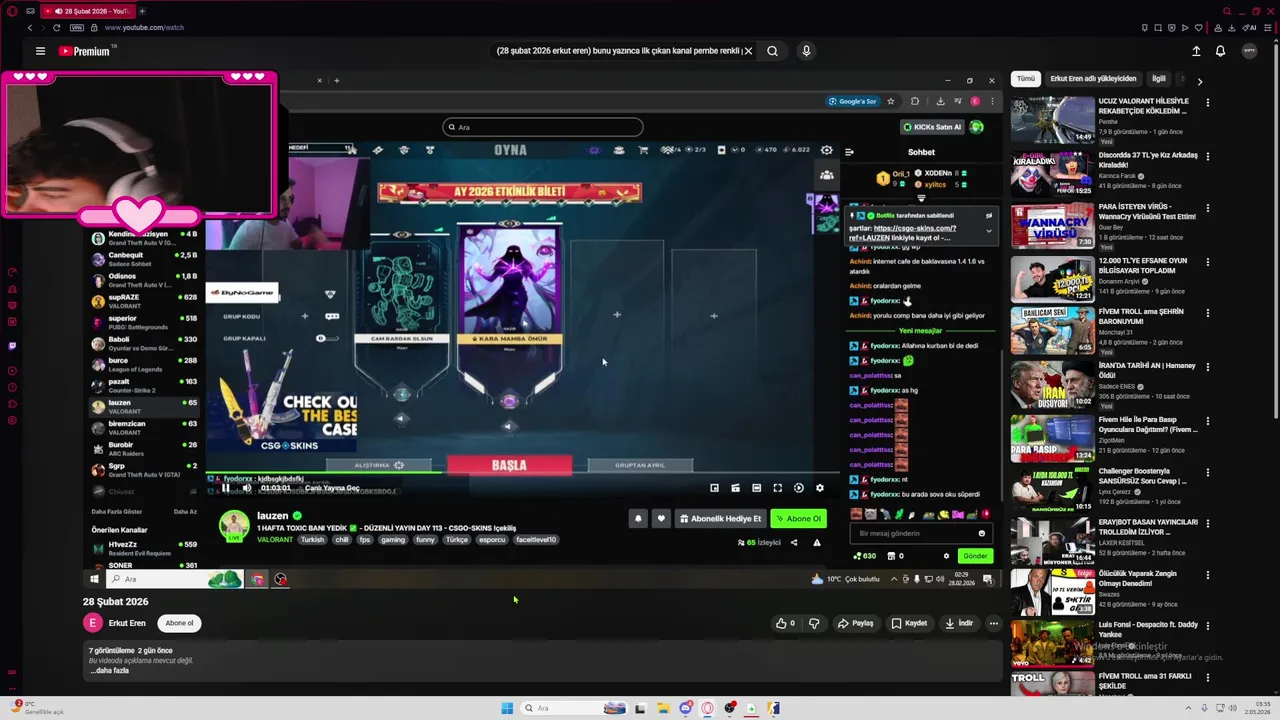The height and width of the screenshot is (720, 1280).
Task: Expand description with ...daha fazla
Action: click(110, 671)
